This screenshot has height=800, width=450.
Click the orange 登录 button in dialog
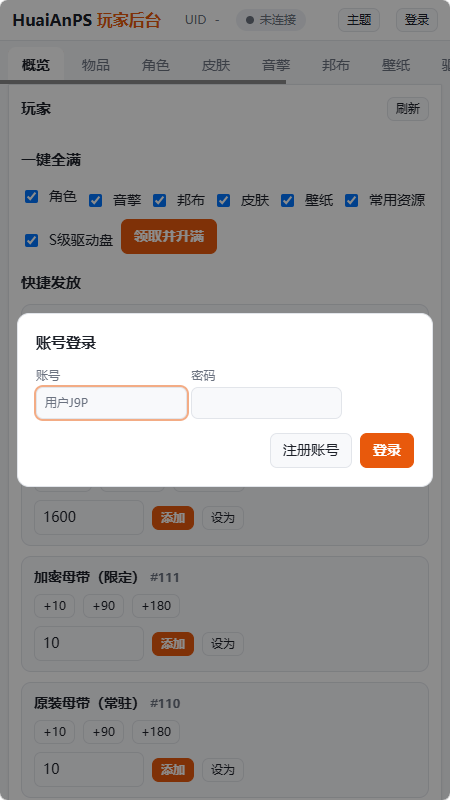pyautogui.click(x=387, y=451)
